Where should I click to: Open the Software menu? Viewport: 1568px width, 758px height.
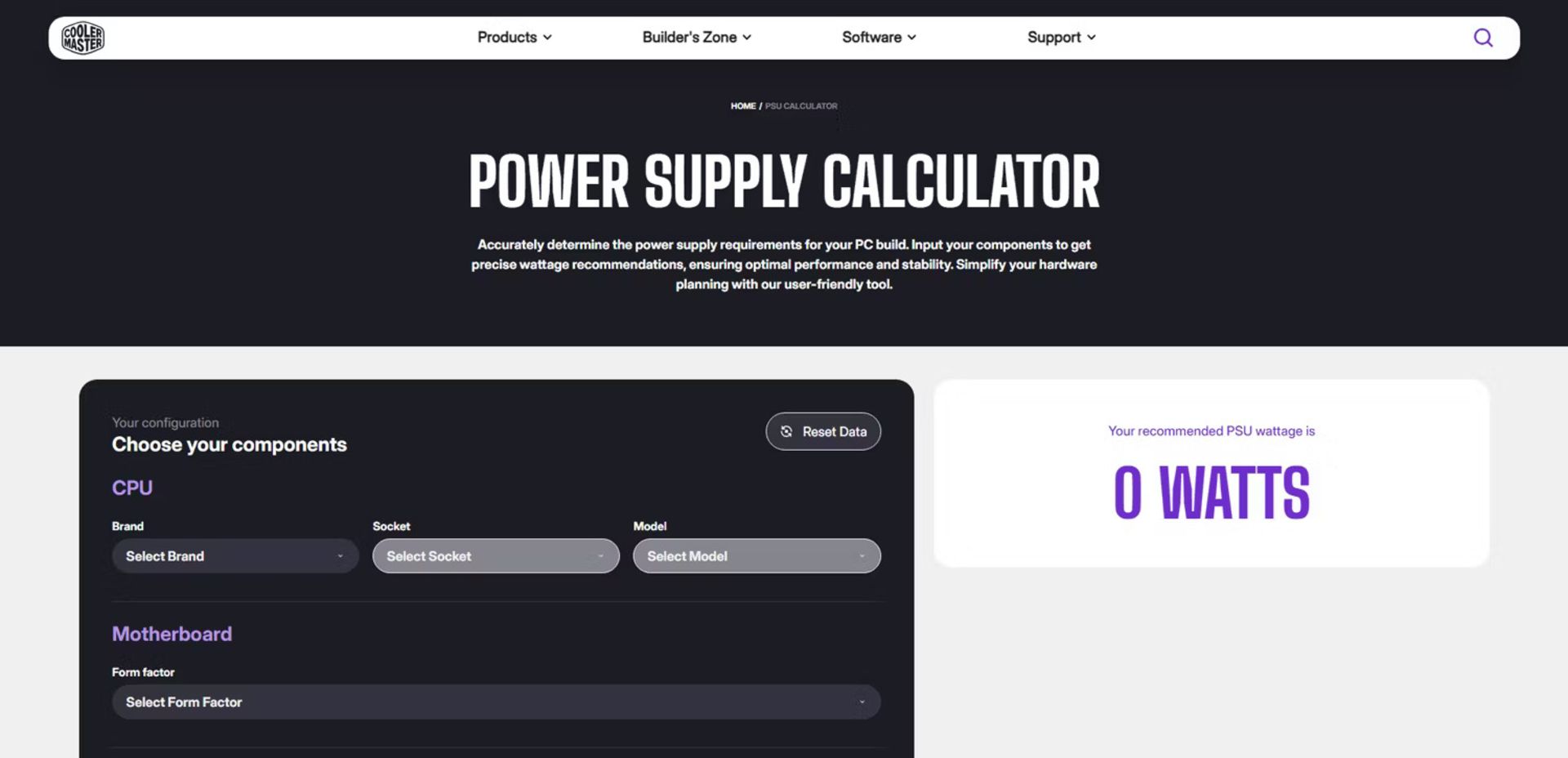pos(871,38)
